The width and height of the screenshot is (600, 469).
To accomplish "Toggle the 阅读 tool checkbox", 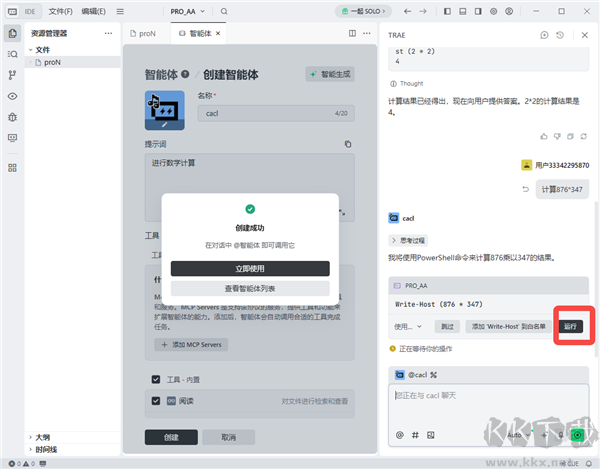I will coord(156,401).
